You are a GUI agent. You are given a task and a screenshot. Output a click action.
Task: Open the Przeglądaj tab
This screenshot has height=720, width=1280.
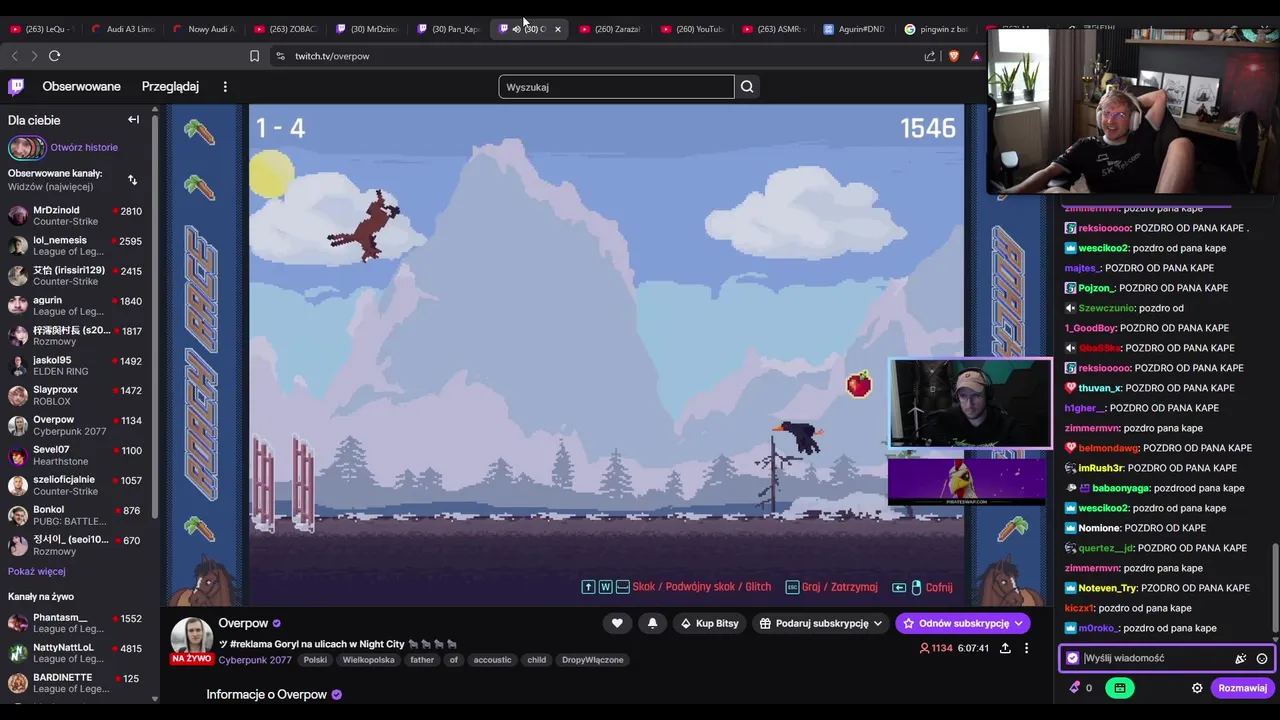coord(170,87)
